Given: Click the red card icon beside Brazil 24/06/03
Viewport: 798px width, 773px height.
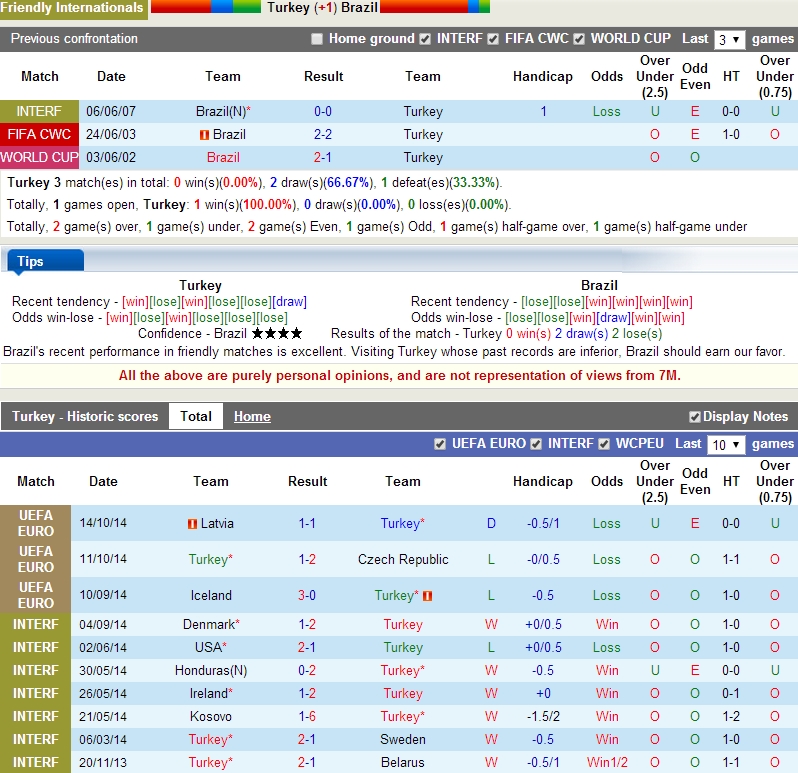Looking at the screenshot, I should [x=204, y=135].
